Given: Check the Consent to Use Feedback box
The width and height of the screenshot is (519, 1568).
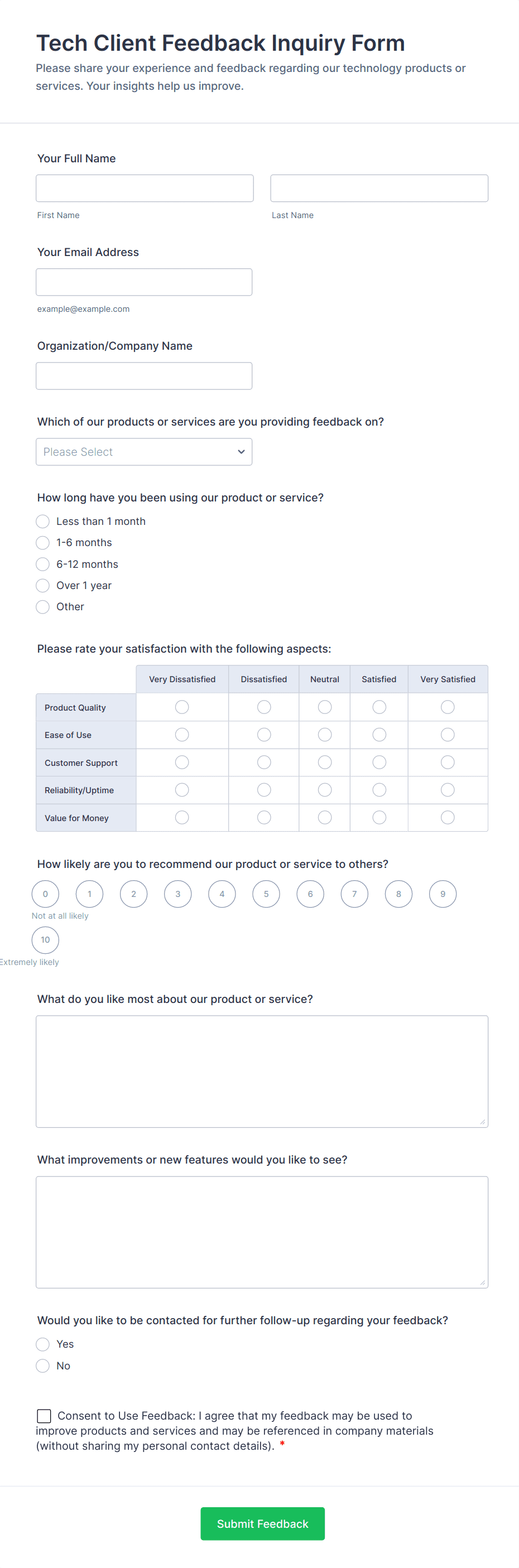Looking at the screenshot, I should click(44, 1416).
